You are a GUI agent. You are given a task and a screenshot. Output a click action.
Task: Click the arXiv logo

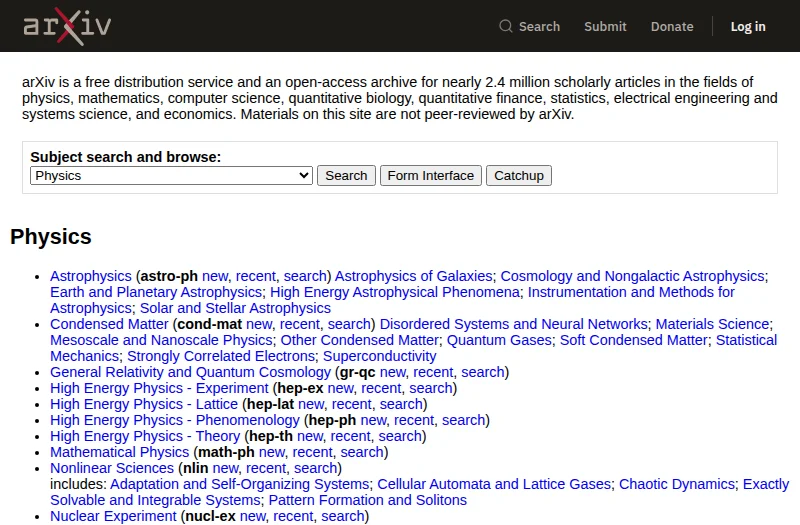[67, 26]
